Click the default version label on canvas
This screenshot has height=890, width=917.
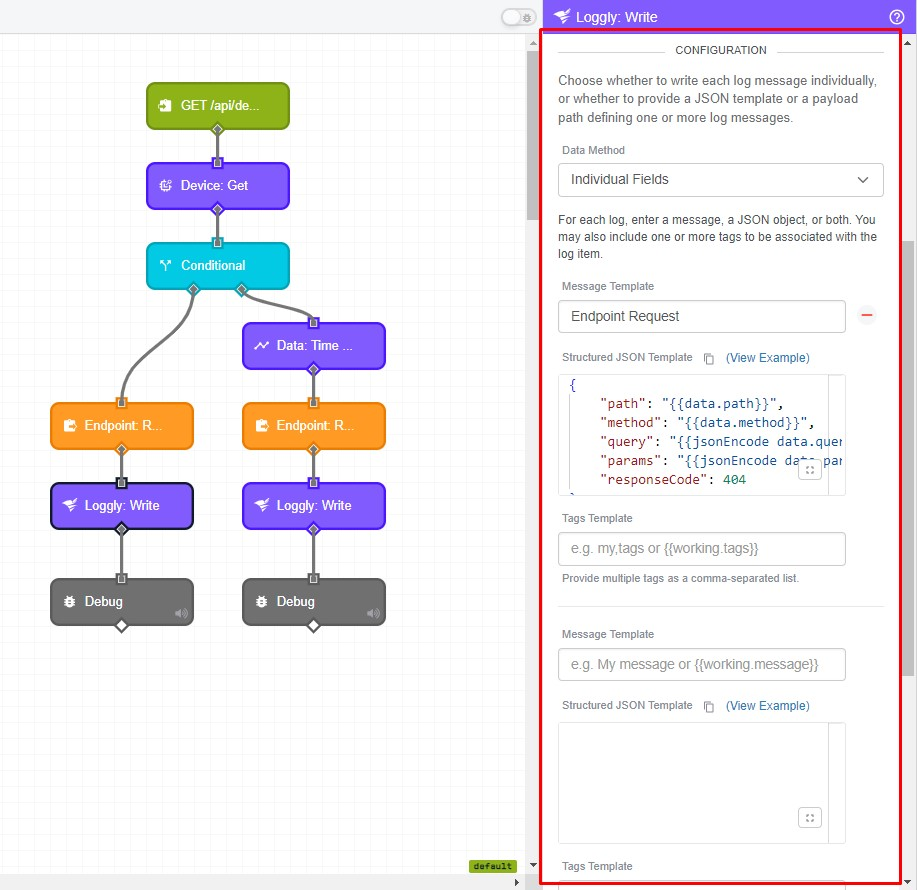(492, 866)
